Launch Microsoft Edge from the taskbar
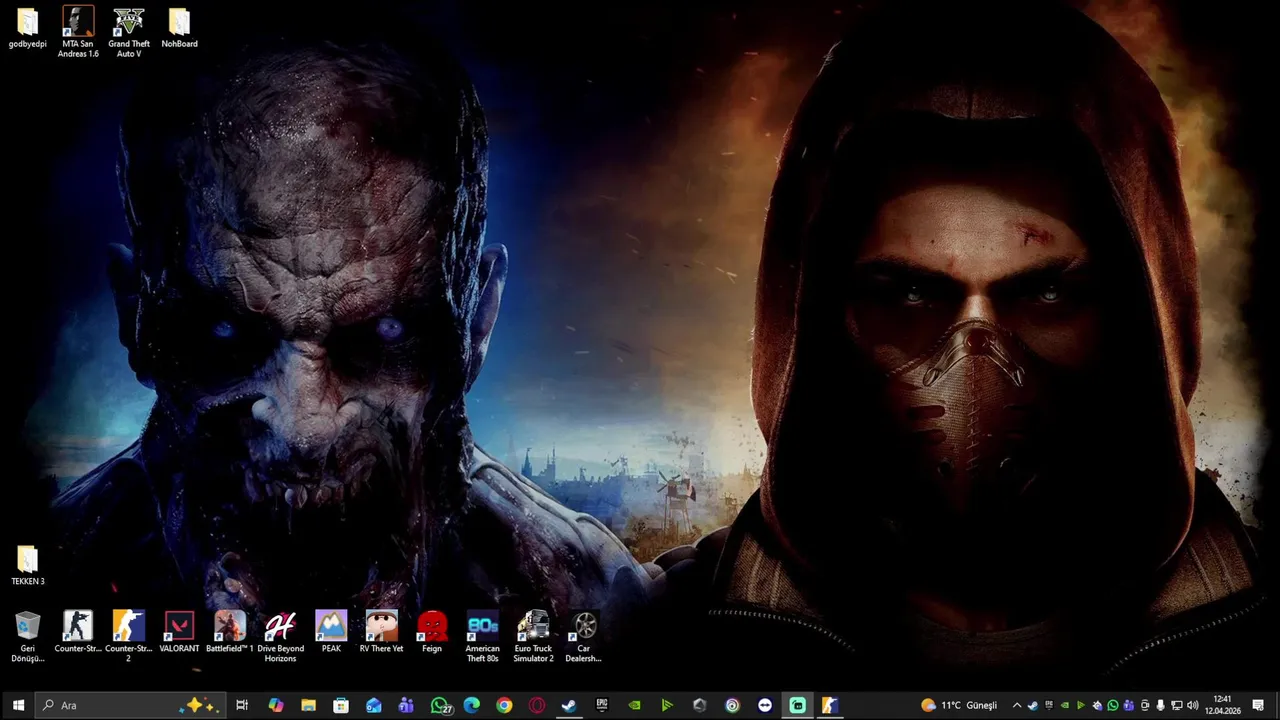1280x720 pixels. tap(471, 705)
